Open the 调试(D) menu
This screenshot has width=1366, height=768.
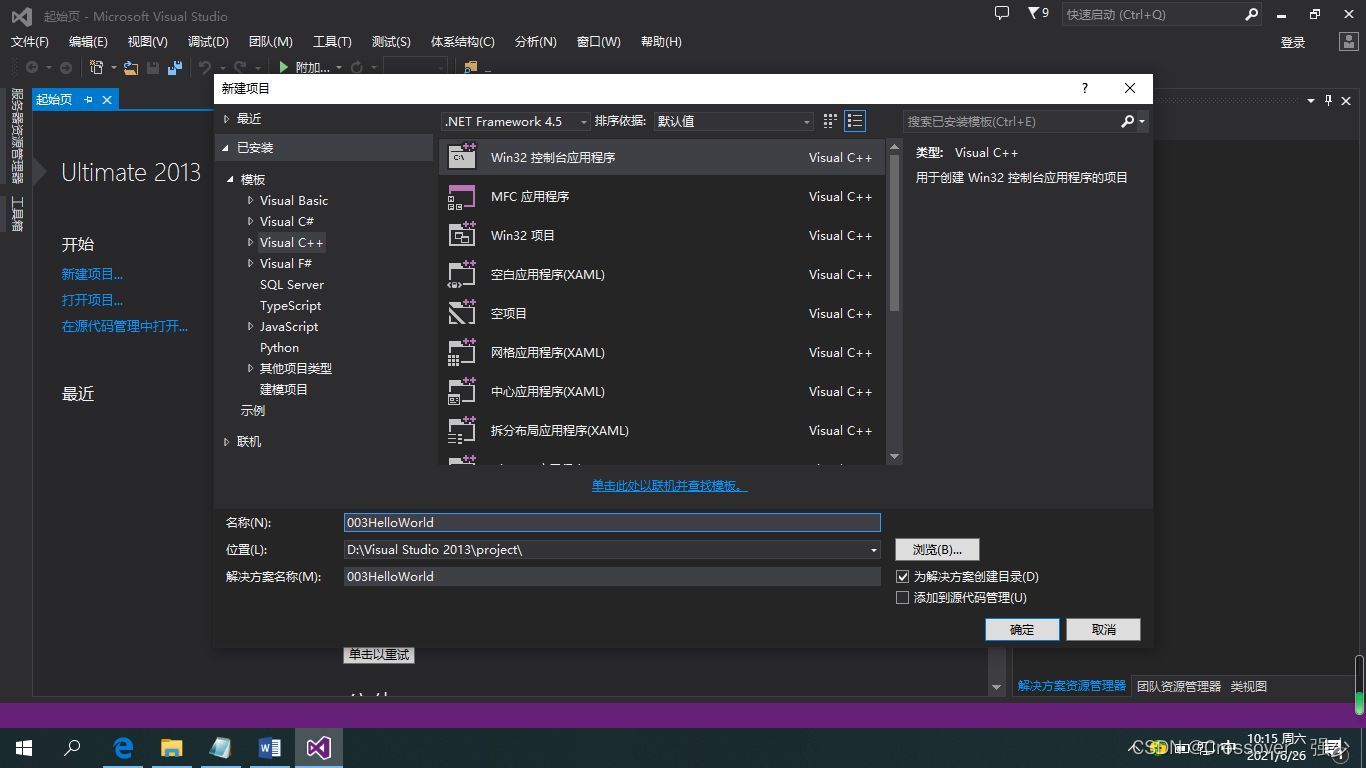pyautogui.click(x=208, y=41)
